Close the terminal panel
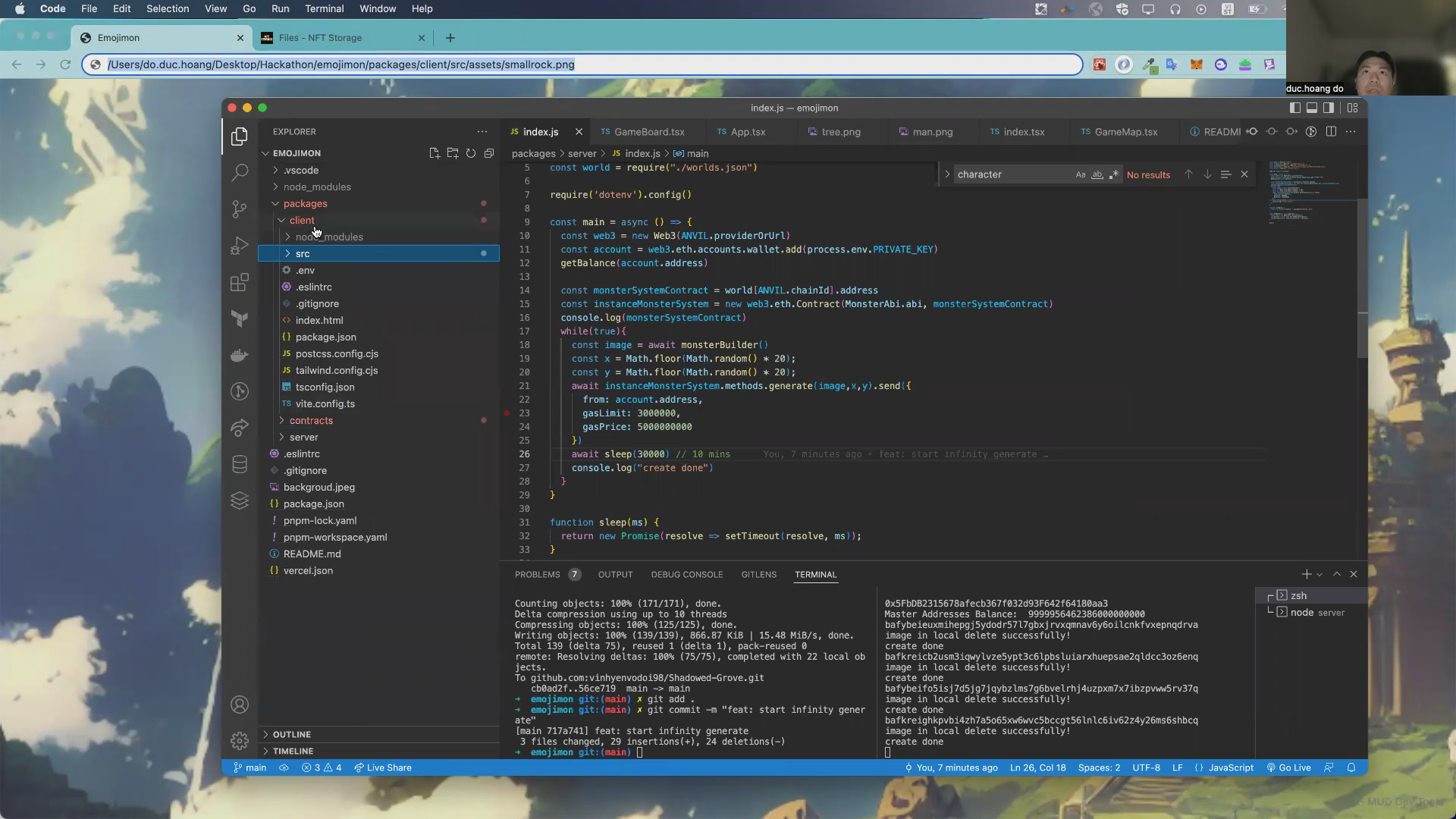 pos(1354,574)
